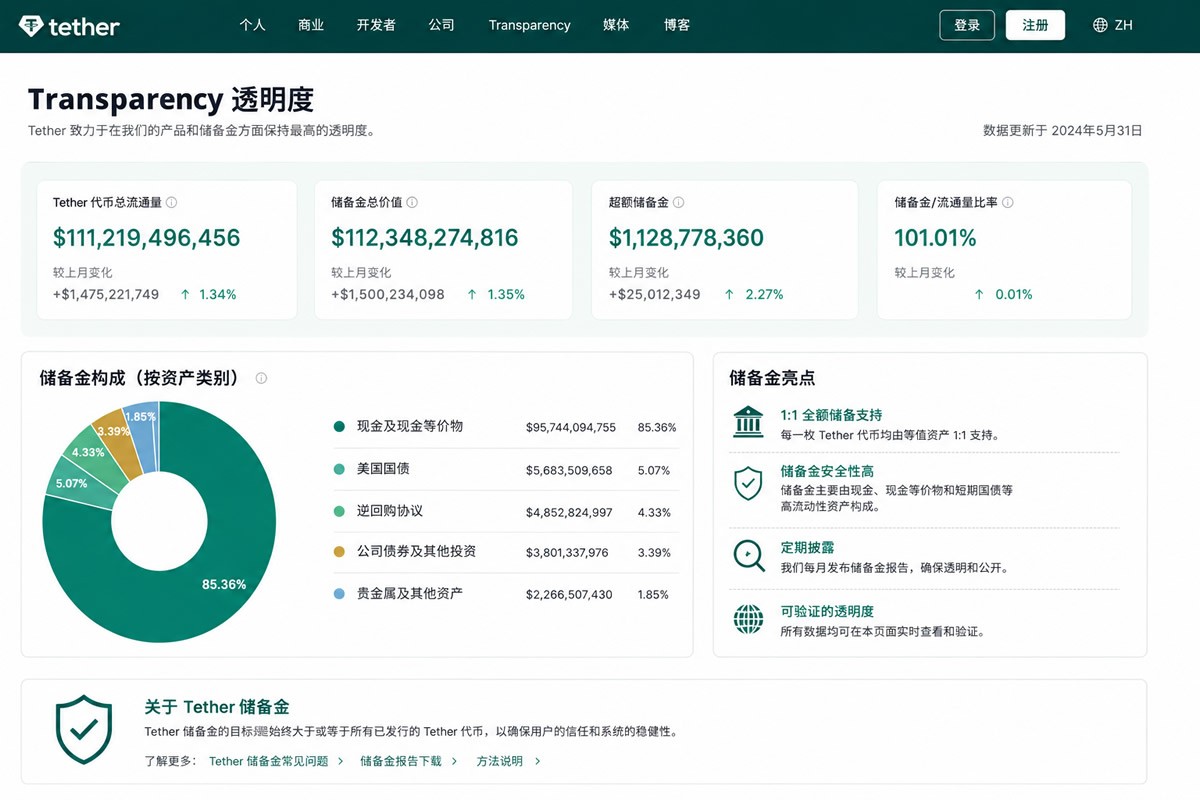Click the up arrow beside 1.35%

pos(473,294)
